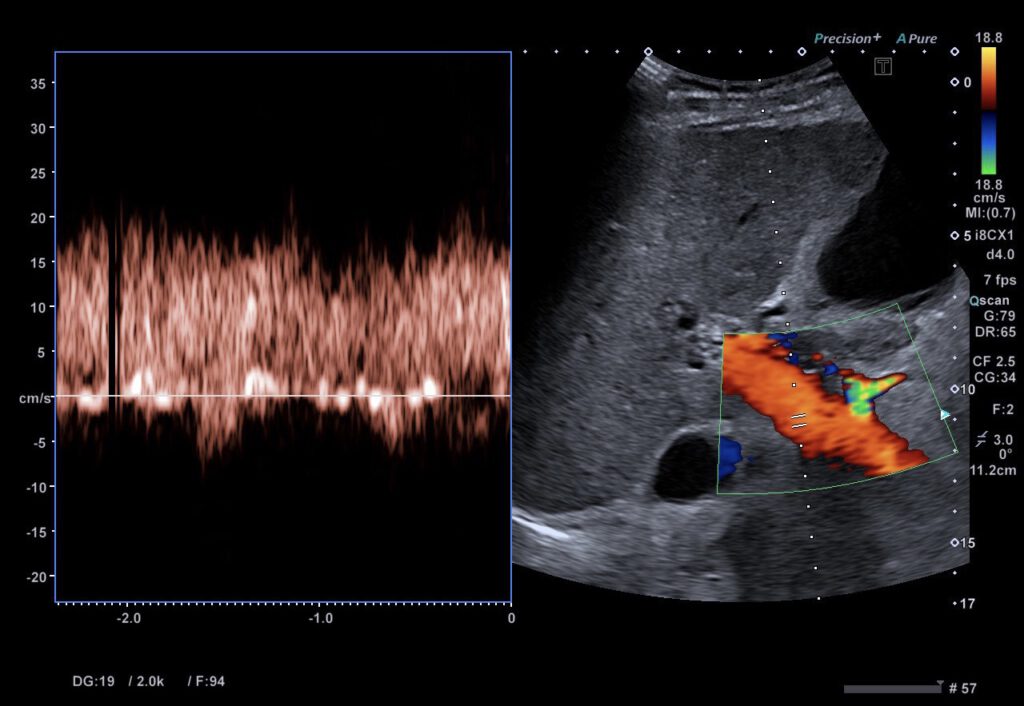Click the color Doppler velocity scale bar
Viewport: 1024px width, 706px height.
989,110
